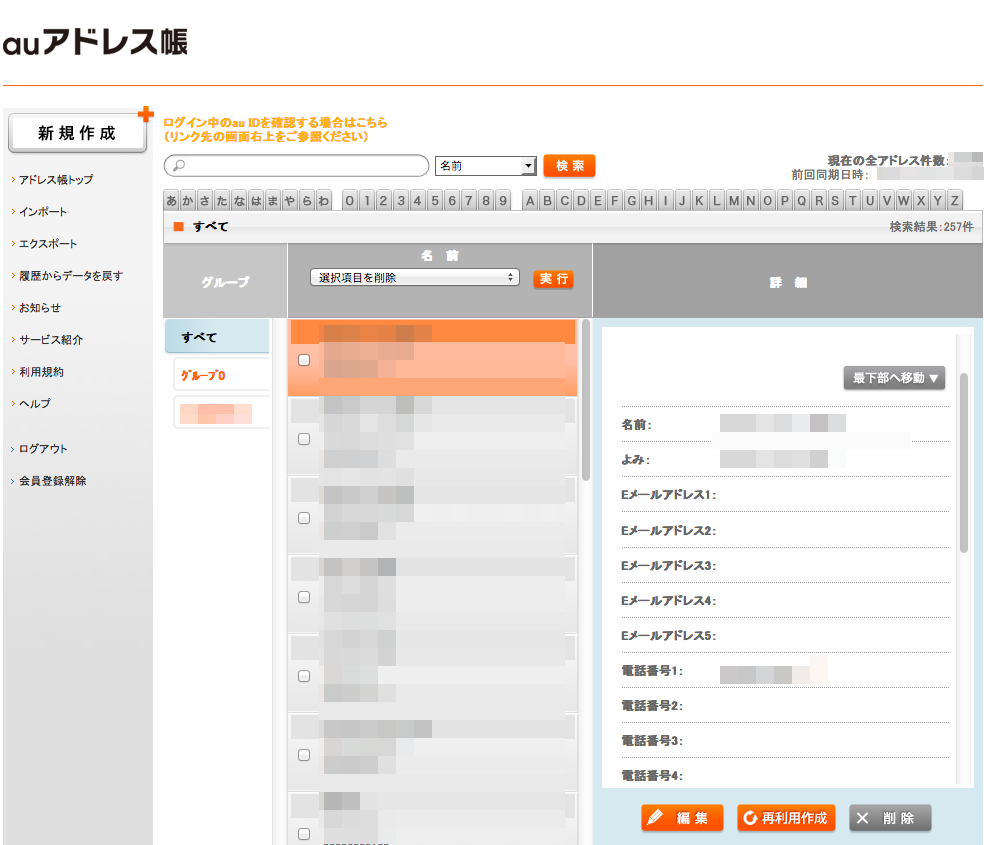Screen dimensions: 984x845
Task: Open the インポート sidebar link
Action: point(43,211)
